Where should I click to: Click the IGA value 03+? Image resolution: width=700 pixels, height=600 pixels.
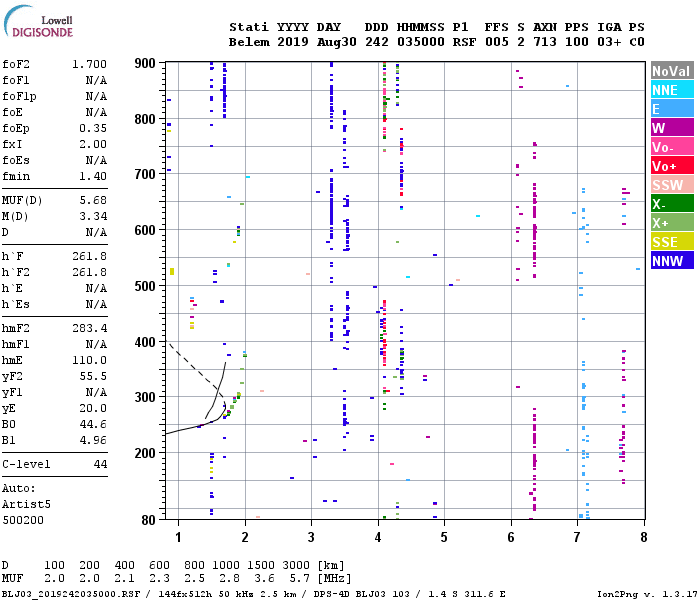point(609,42)
